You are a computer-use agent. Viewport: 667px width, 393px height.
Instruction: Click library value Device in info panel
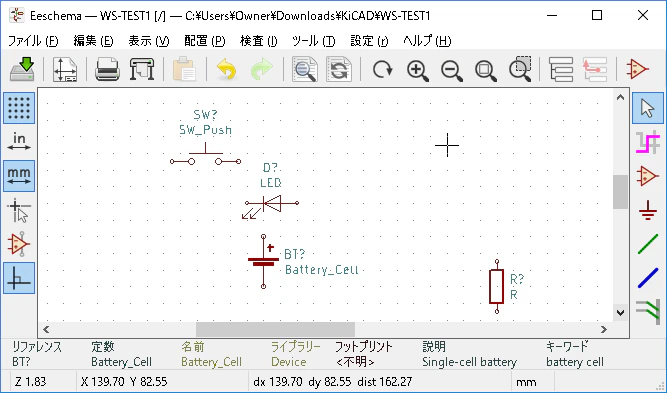tap(289, 362)
